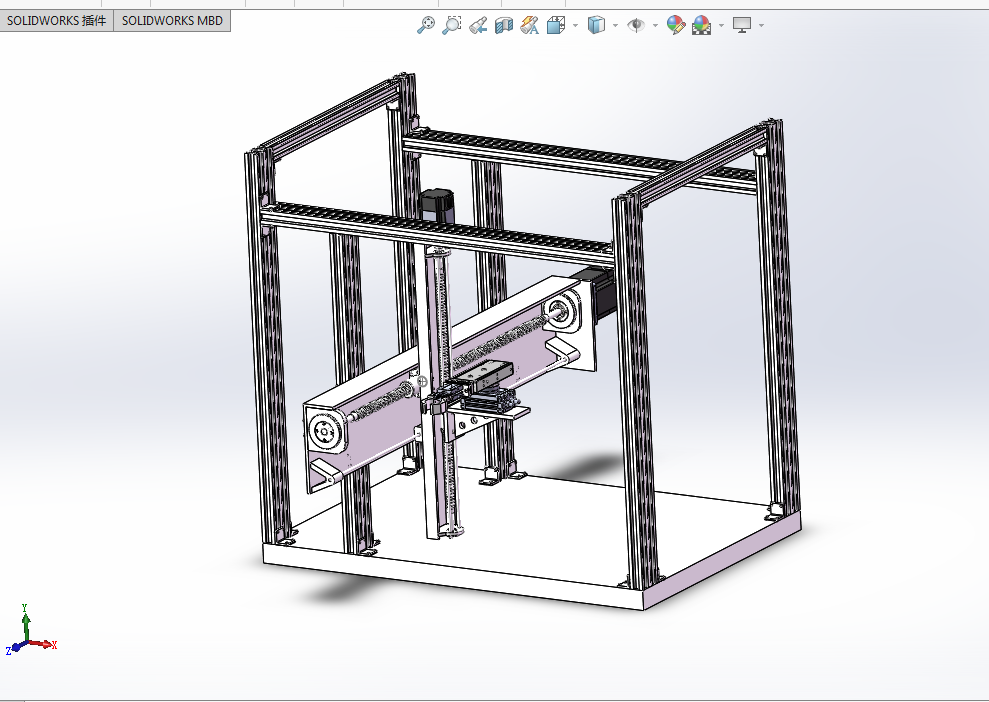Click the View Settings monitor icon
Viewport: 989px width, 702px height.
742,25
